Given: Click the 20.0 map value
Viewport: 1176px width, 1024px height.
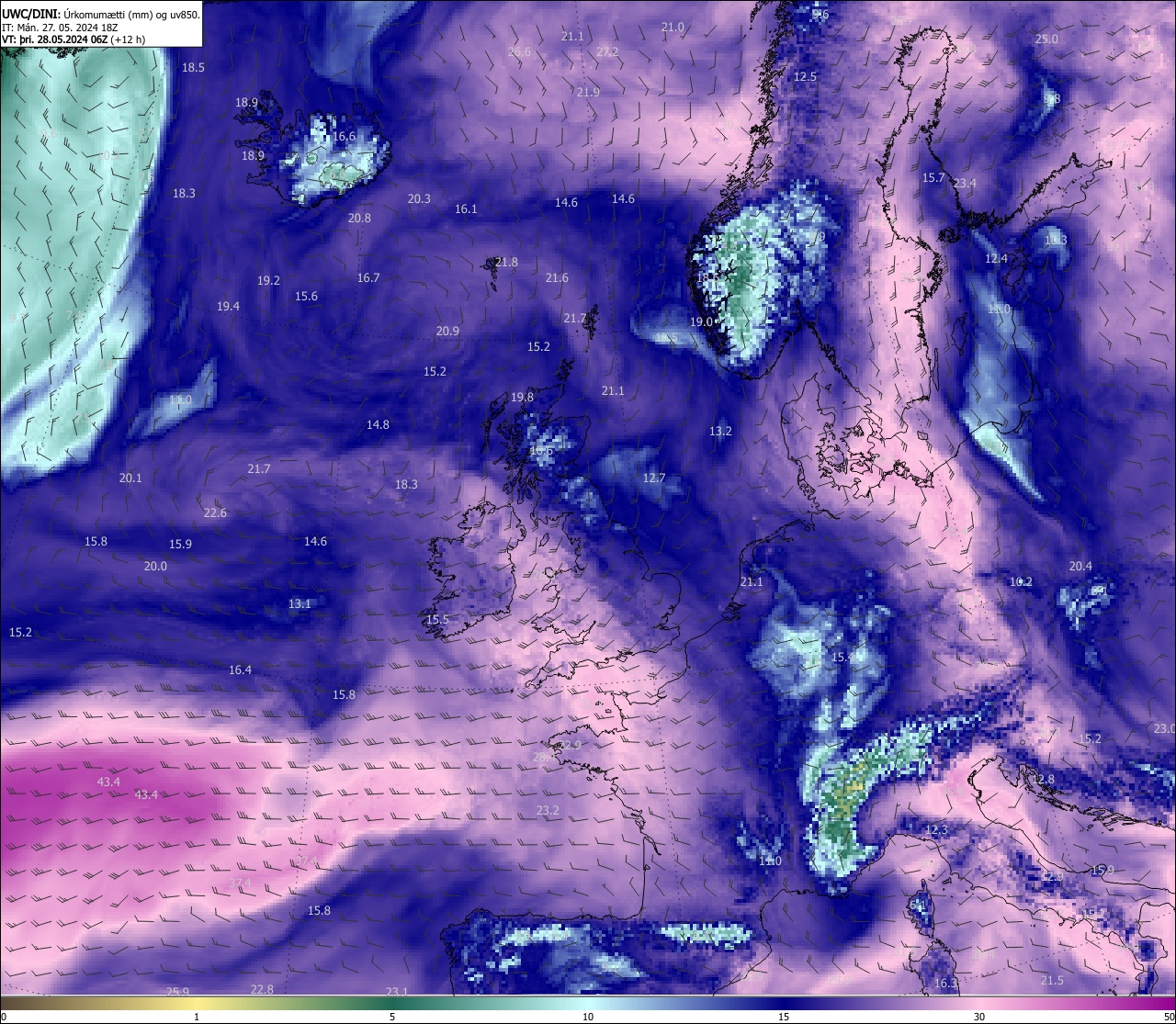Looking at the screenshot, I should pos(155,566).
